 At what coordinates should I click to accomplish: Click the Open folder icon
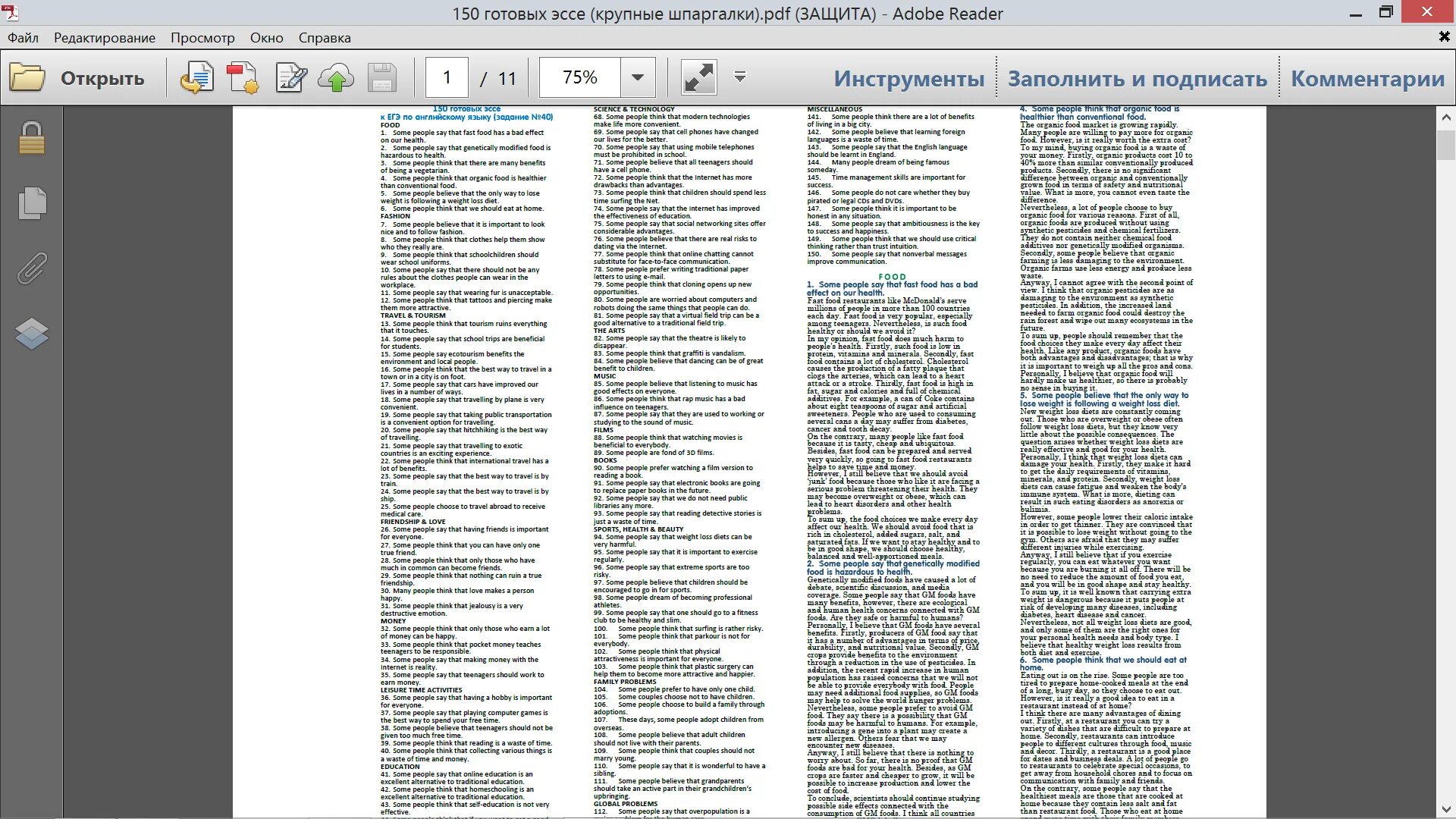tap(27, 78)
